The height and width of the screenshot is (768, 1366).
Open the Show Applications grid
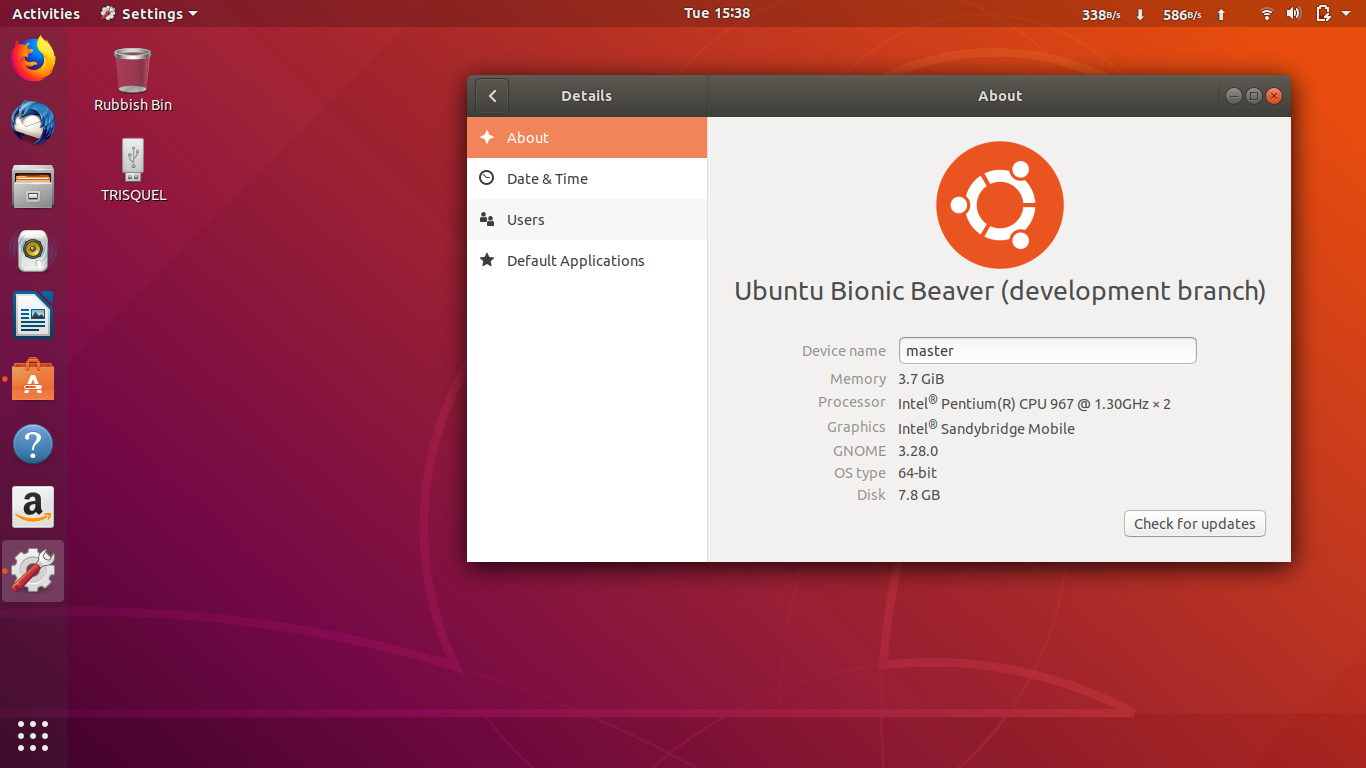(x=33, y=736)
